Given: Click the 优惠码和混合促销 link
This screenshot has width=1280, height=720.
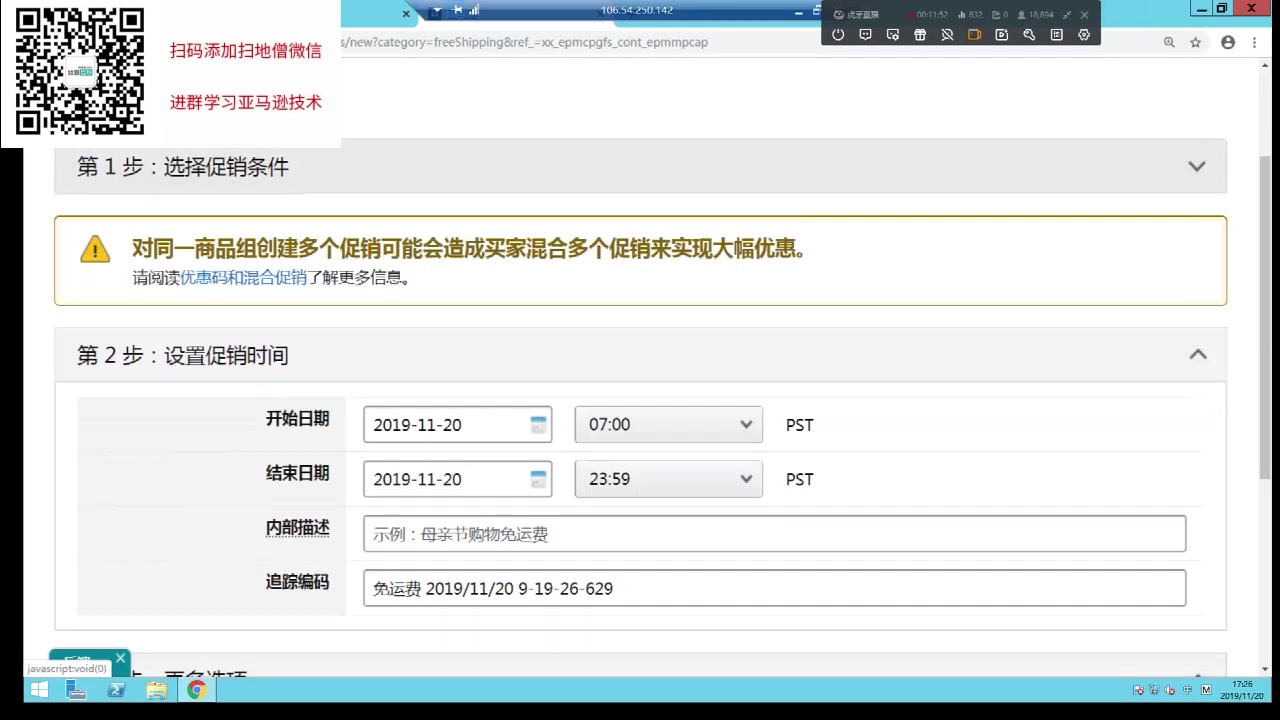Looking at the screenshot, I should click(x=243, y=278).
